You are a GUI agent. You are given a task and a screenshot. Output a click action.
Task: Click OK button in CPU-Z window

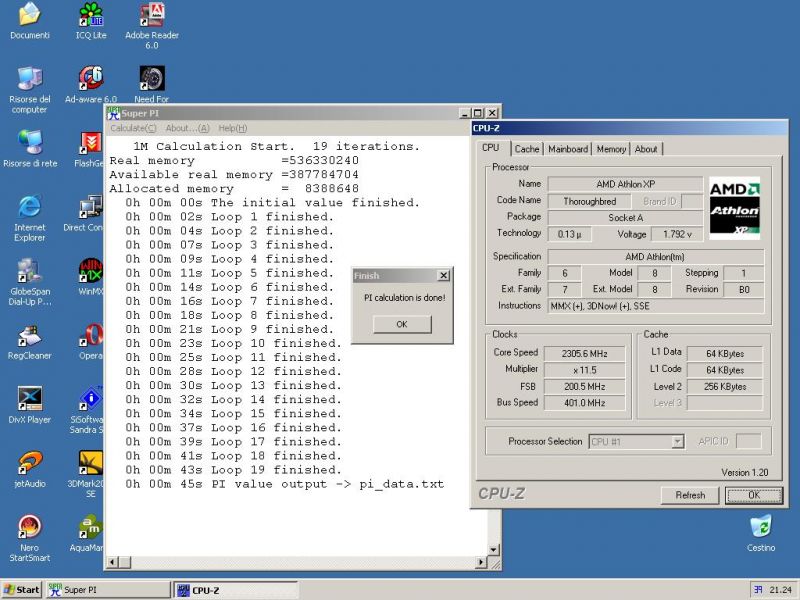point(754,495)
